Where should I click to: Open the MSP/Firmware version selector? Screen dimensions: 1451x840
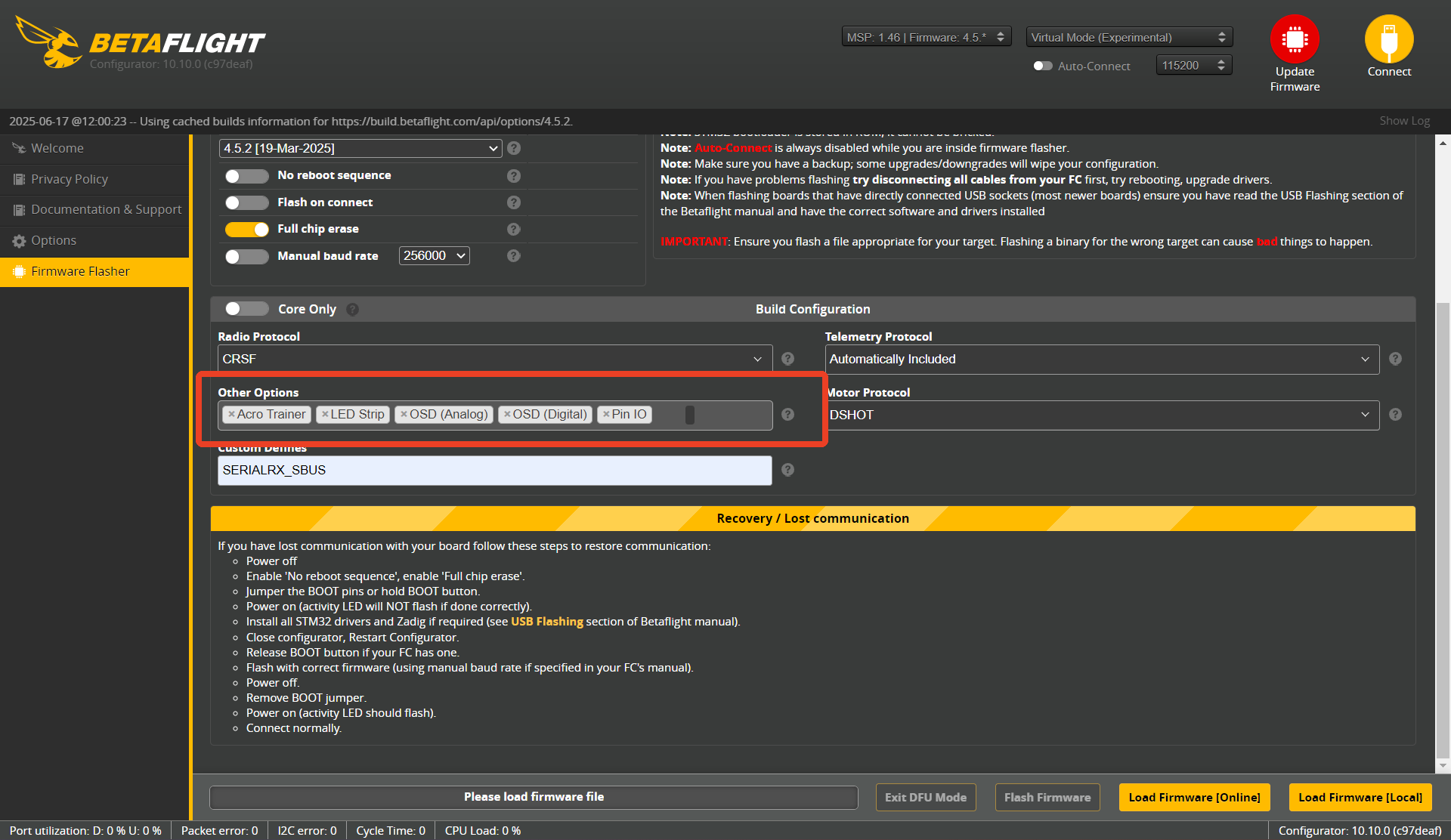927,37
